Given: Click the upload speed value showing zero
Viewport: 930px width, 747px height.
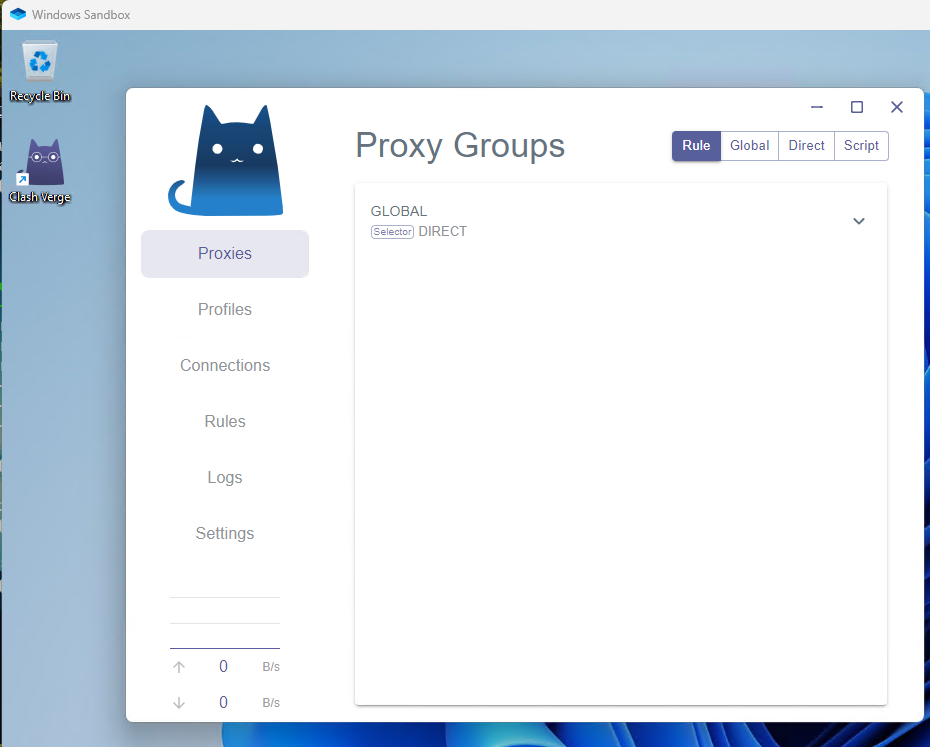Looking at the screenshot, I should coord(223,666).
